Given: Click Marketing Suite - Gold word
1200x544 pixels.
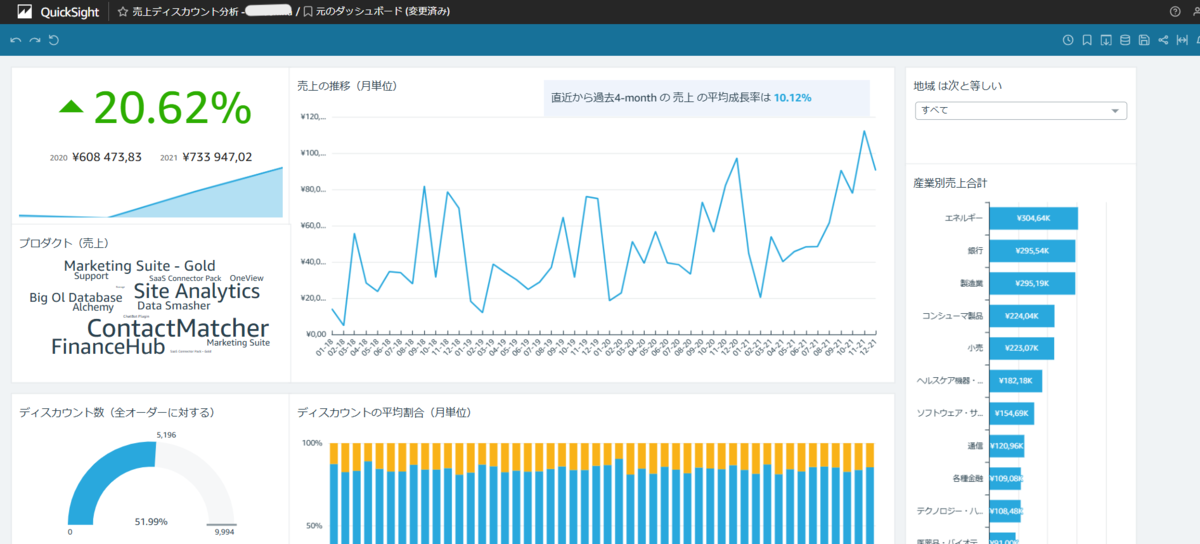Looking at the screenshot, I should point(140,266).
